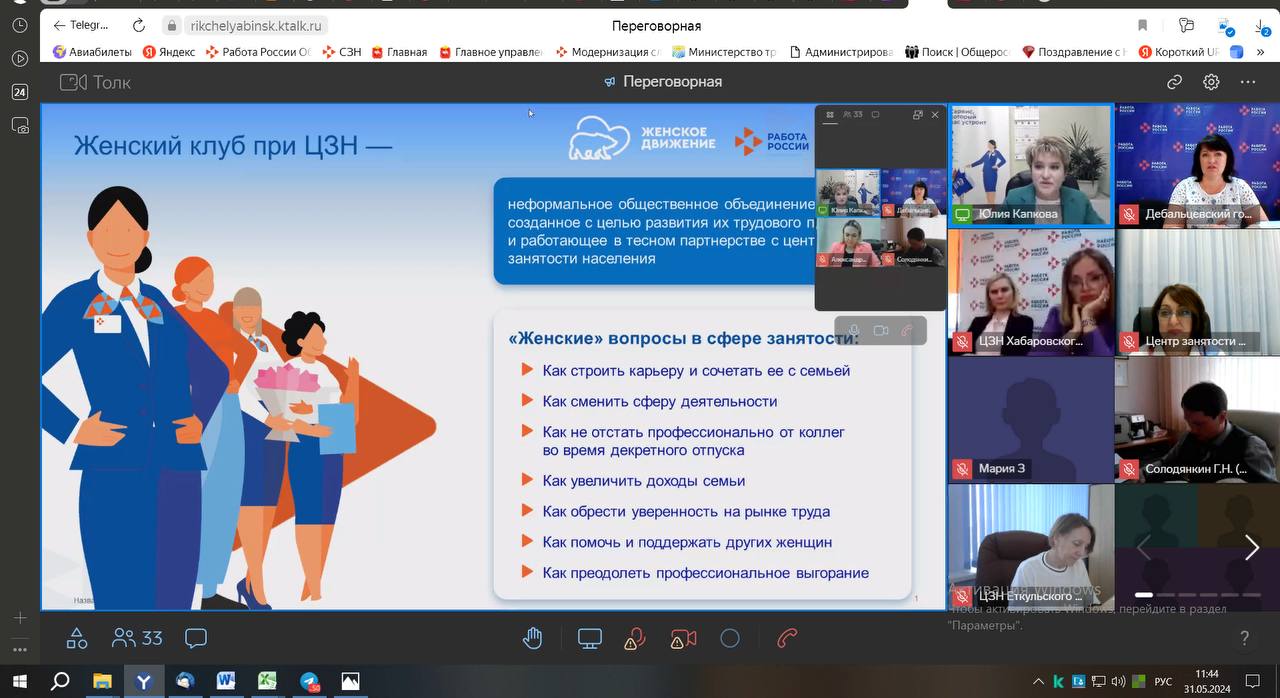The image size is (1280, 698).
Task: Toggle camera in bottom toolbar
Action: [683, 638]
